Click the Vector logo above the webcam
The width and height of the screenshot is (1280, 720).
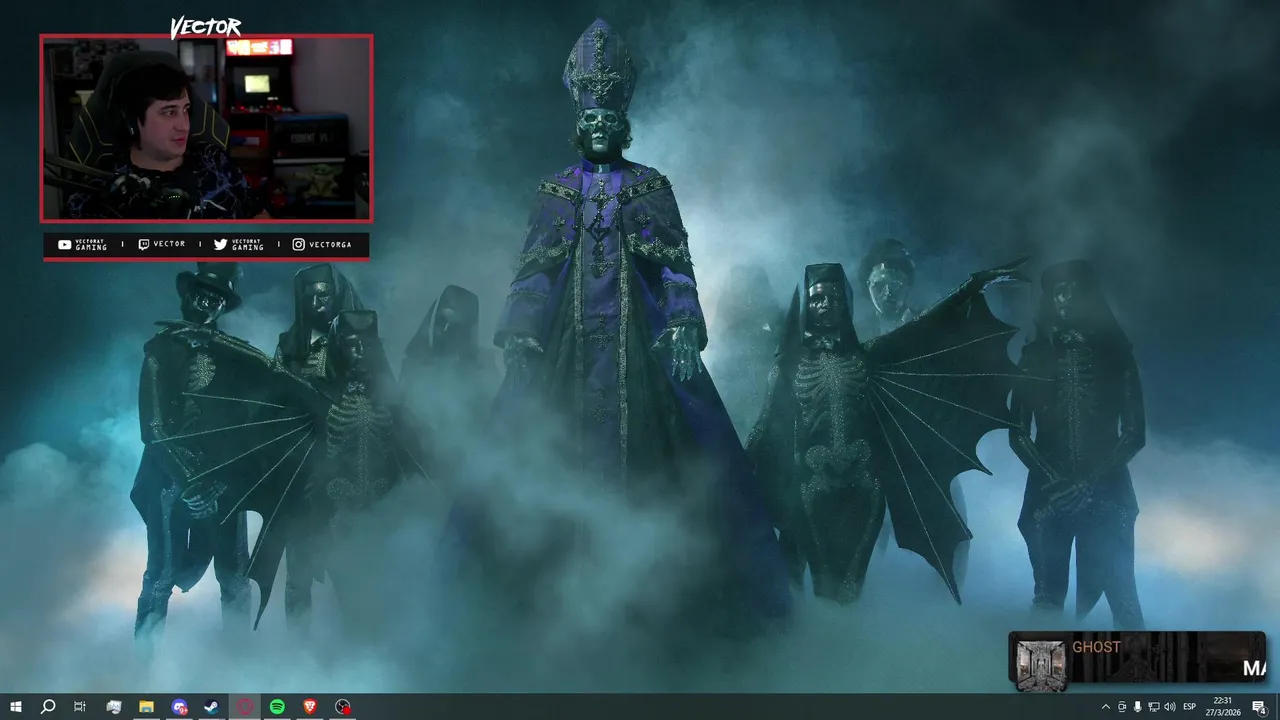click(206, 27)
